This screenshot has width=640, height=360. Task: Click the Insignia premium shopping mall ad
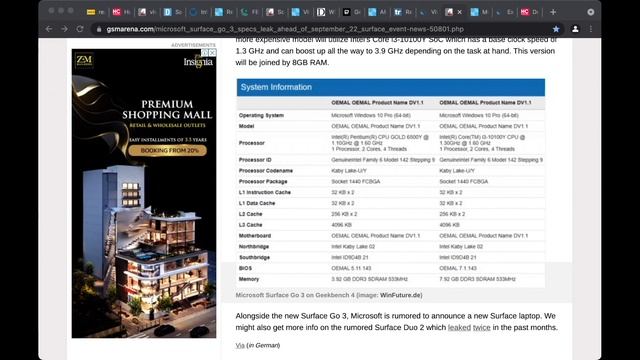pyautogui.click(x=144, y=193)
